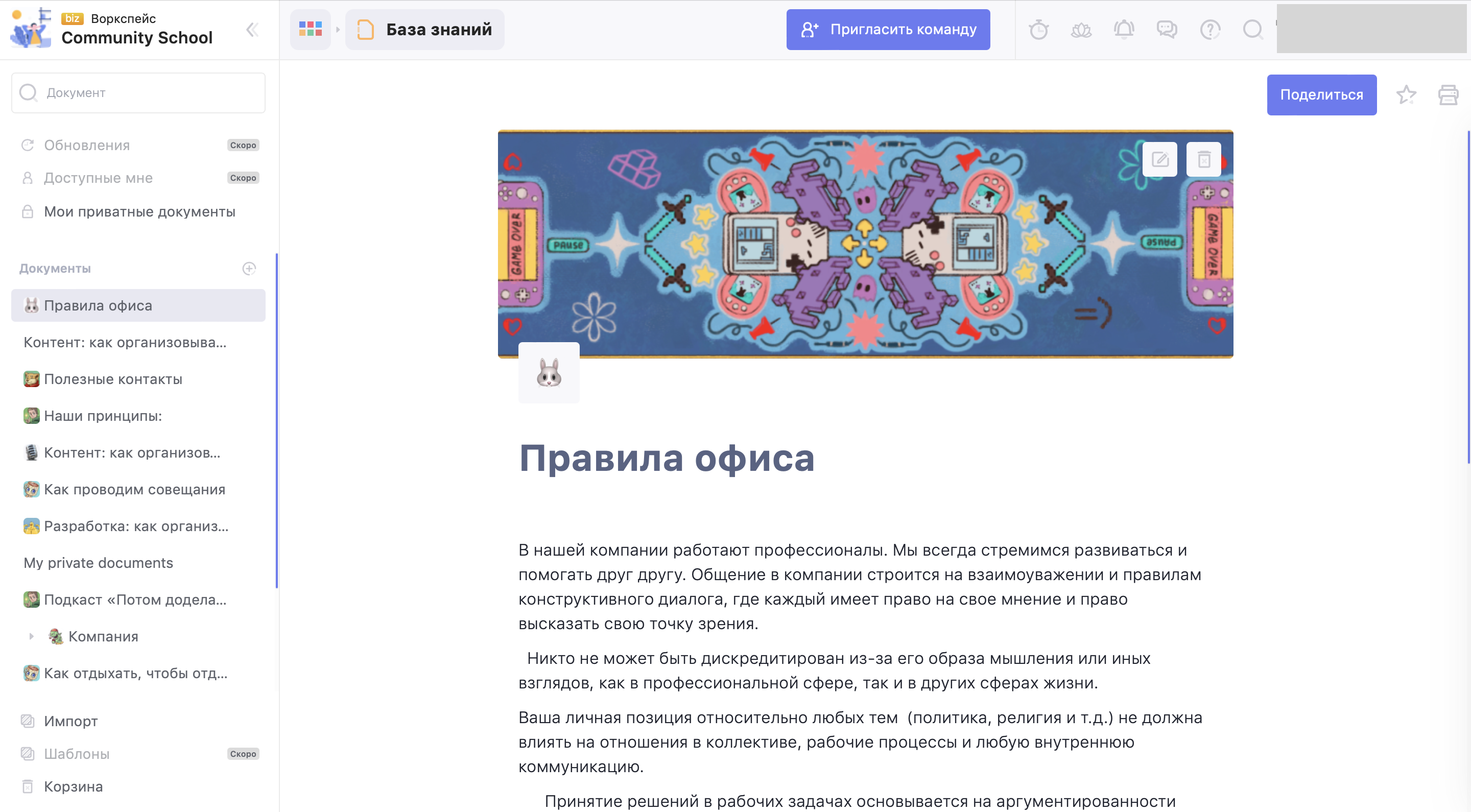Open Контент: как организовыва... without icon
This screenshot has width=1471, height=812.
coord(138,342)
